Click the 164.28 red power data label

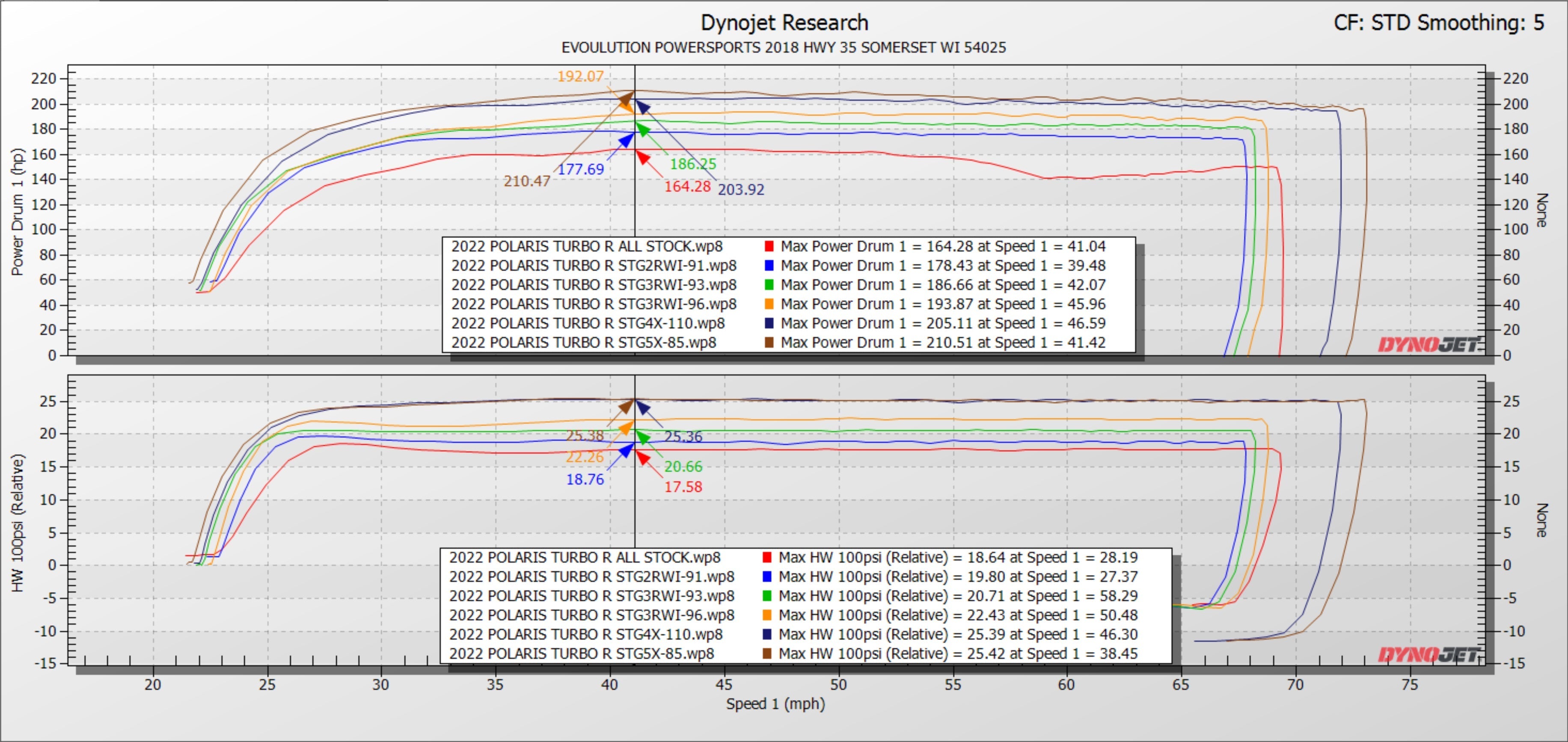(x=687, y=187)
